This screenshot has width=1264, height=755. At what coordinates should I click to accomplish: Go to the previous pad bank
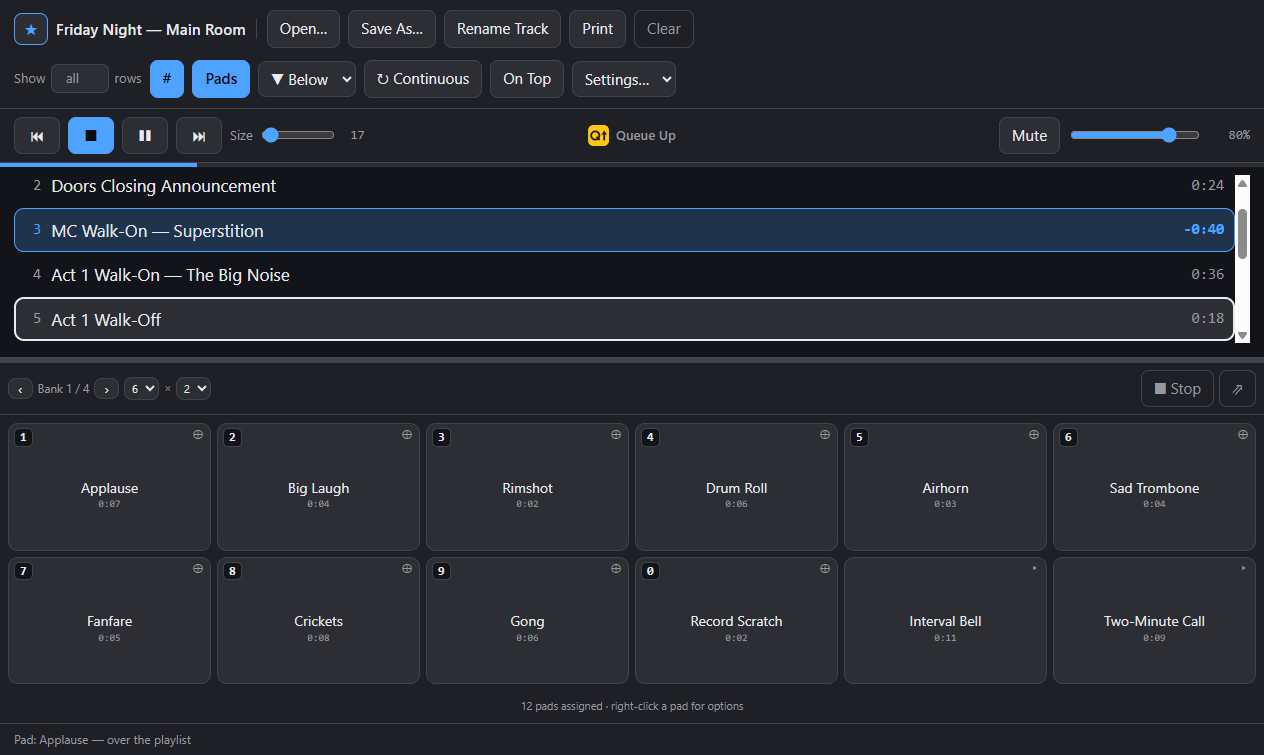coord(20,389)
